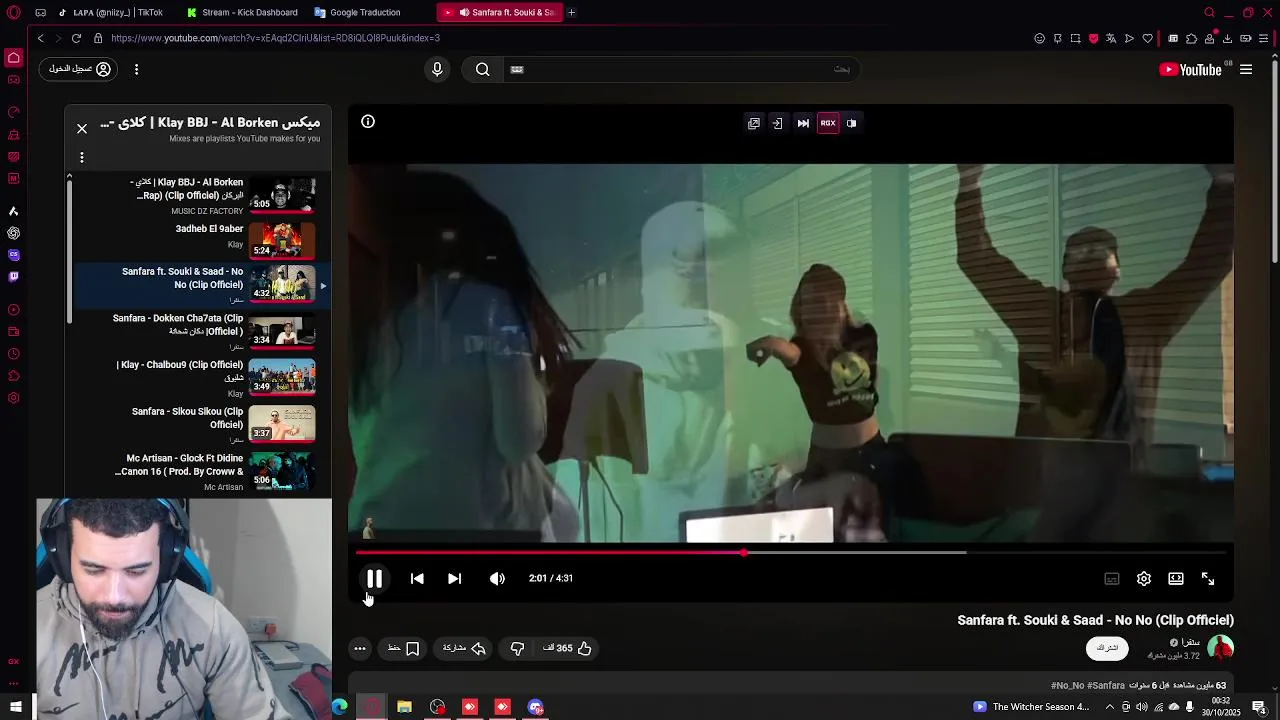Skip to the next video in player
This screenshot has width=1280, height=720.
[454, 578]
